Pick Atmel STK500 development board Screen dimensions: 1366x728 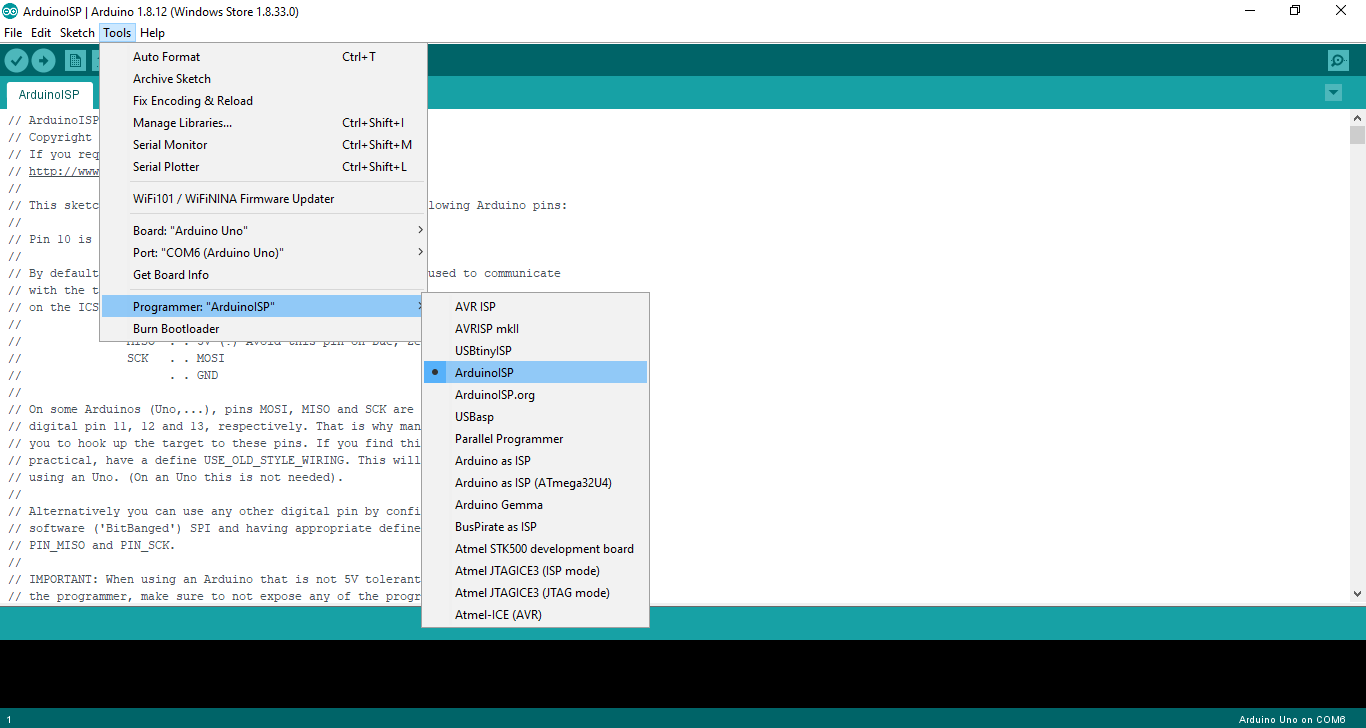[x=536, y=549]
